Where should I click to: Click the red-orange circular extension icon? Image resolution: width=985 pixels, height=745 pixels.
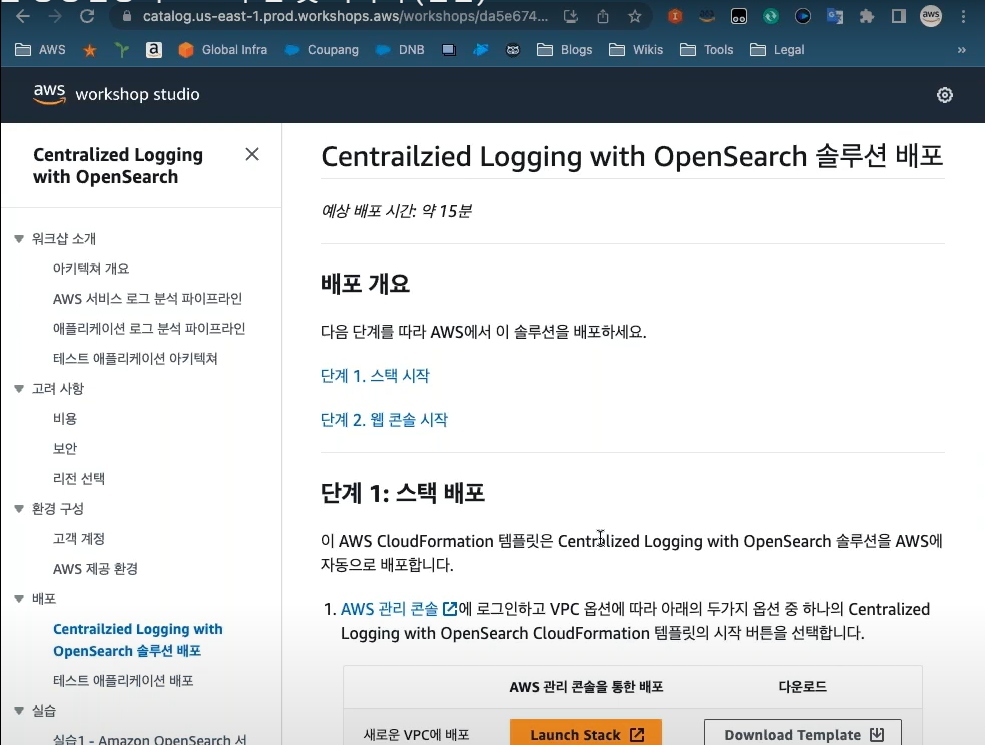coord(675,16)
